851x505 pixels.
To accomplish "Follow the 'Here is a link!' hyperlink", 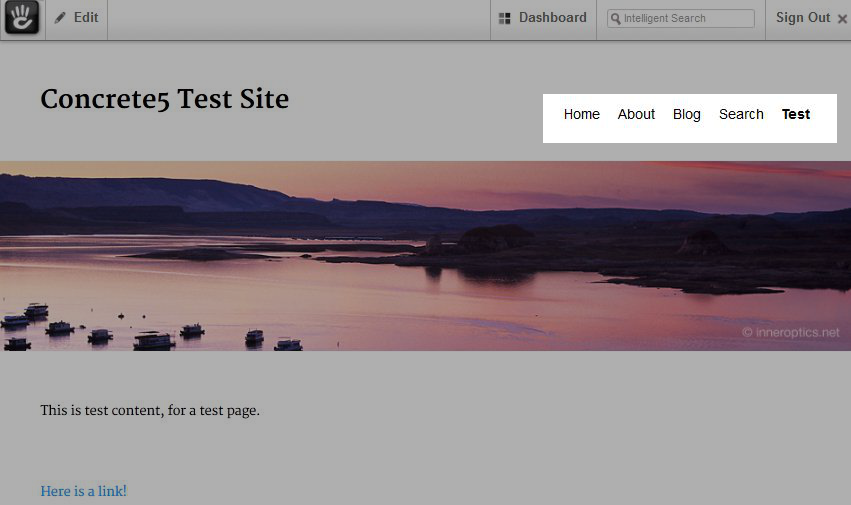I will 83,491.
